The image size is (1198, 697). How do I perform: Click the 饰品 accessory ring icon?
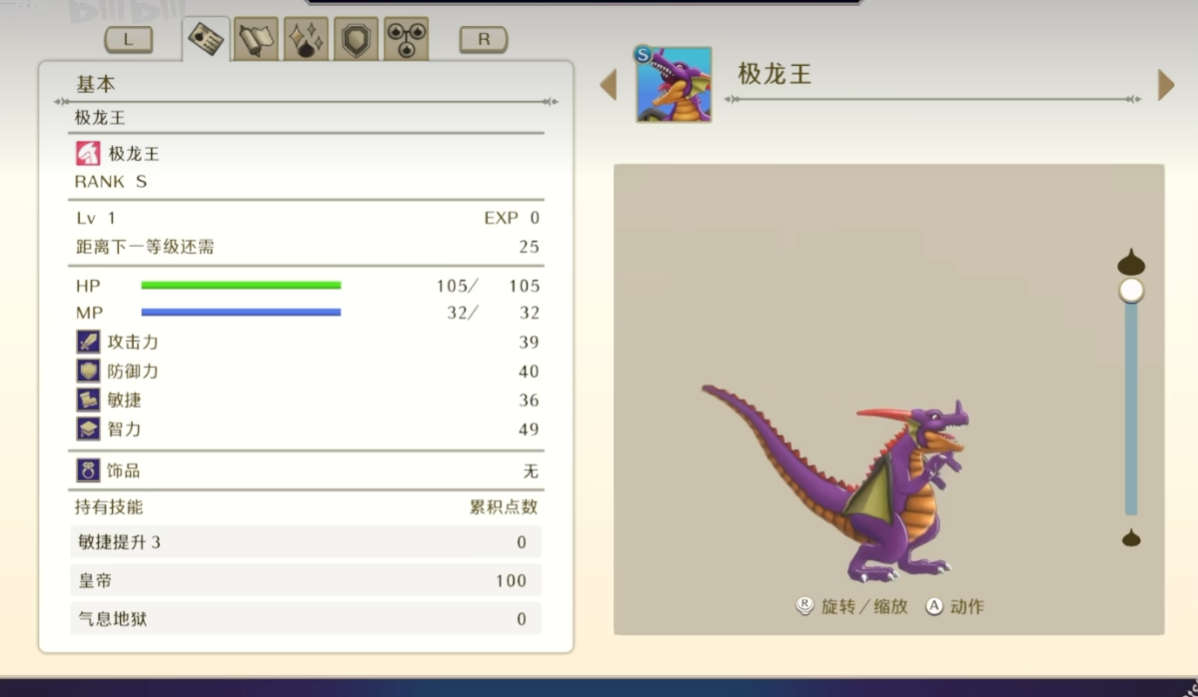88,470
